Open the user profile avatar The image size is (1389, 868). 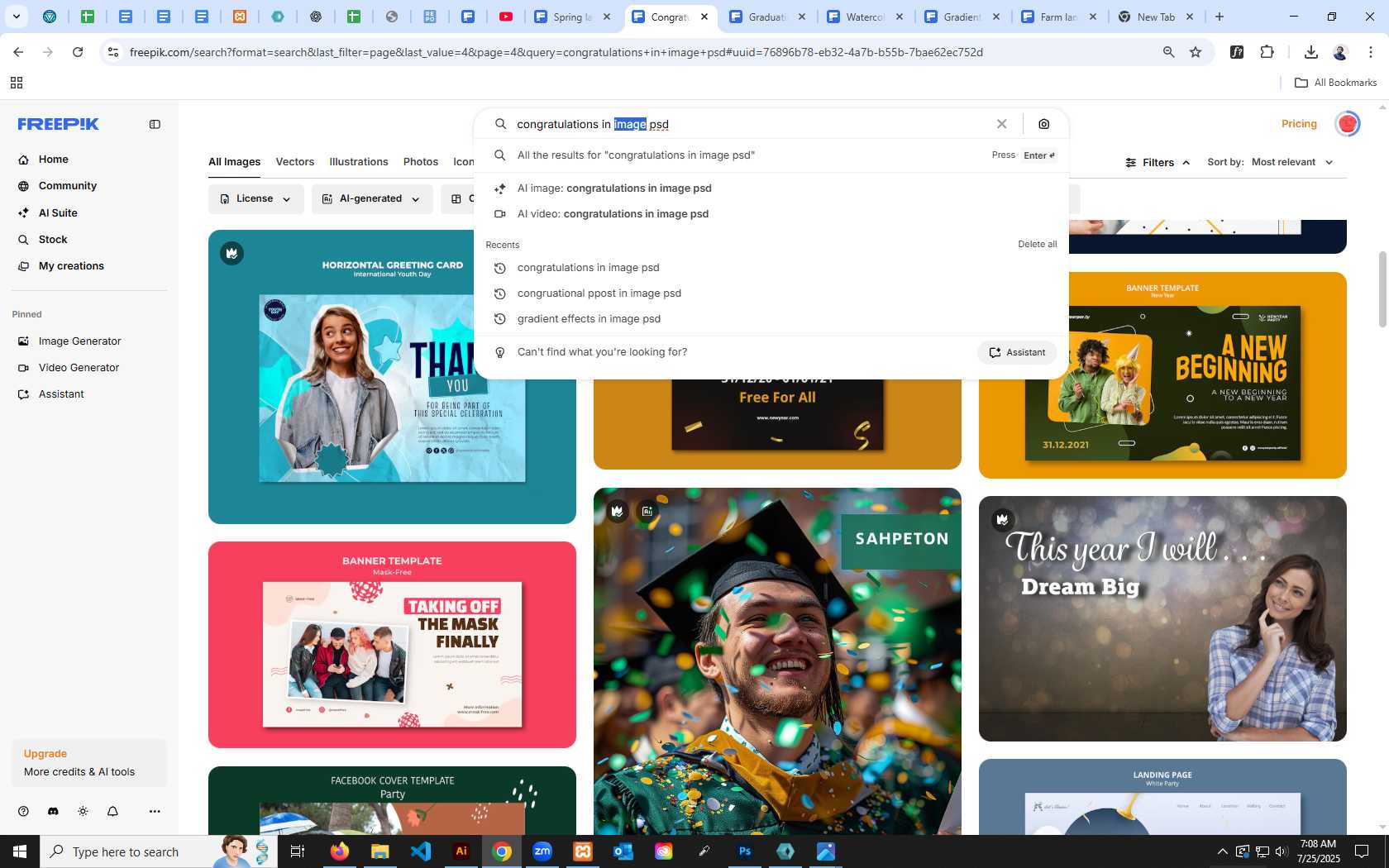(1348, 124)
